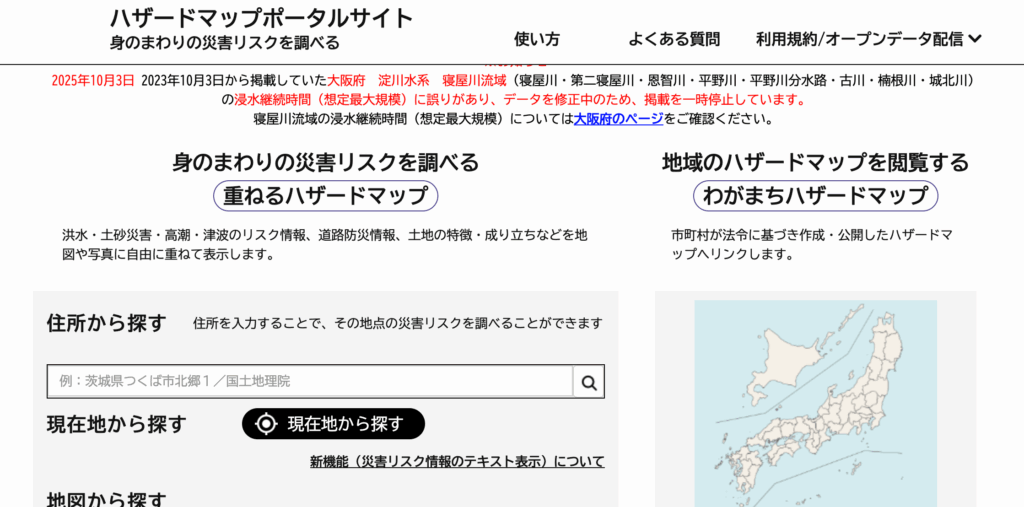Image resolution: width=1024 pixels, height=507 pixels.
Task: Click the magnifier search icon beside address field
Action: [x=589, y=381]
